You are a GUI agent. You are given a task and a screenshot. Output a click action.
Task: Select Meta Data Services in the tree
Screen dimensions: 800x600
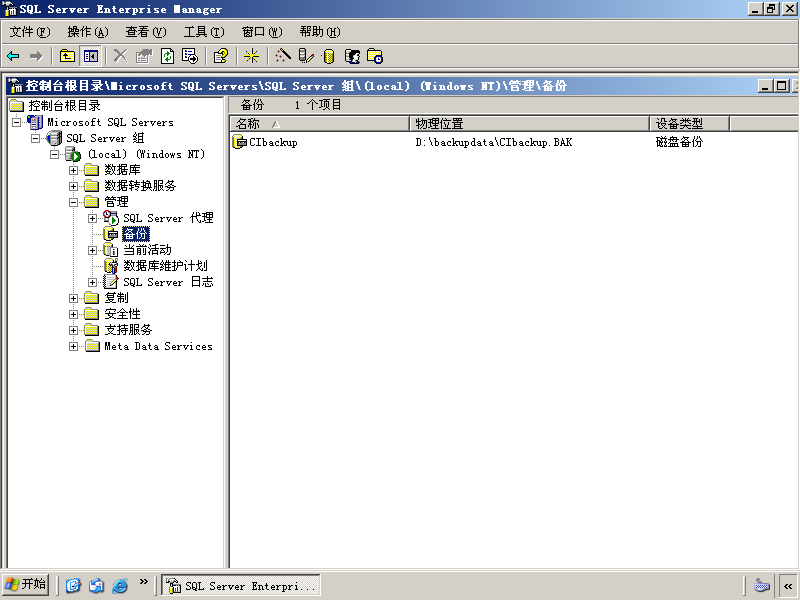tap(158, 346)
